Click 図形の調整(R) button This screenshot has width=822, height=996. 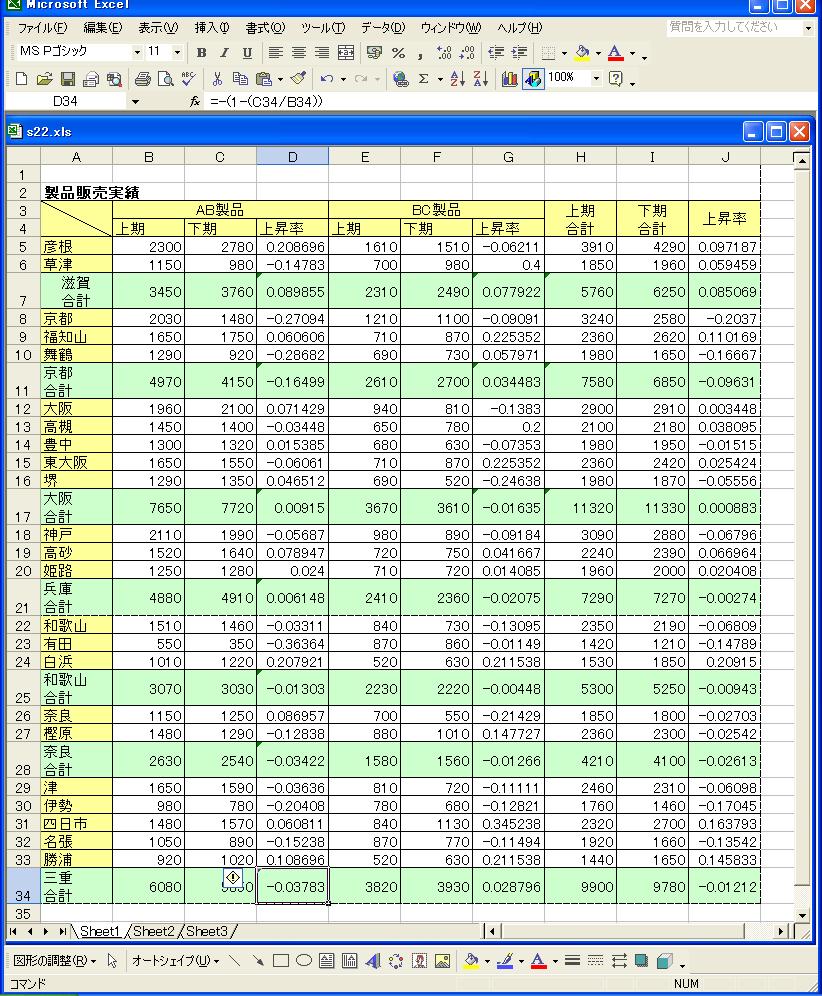pos(55,961)
